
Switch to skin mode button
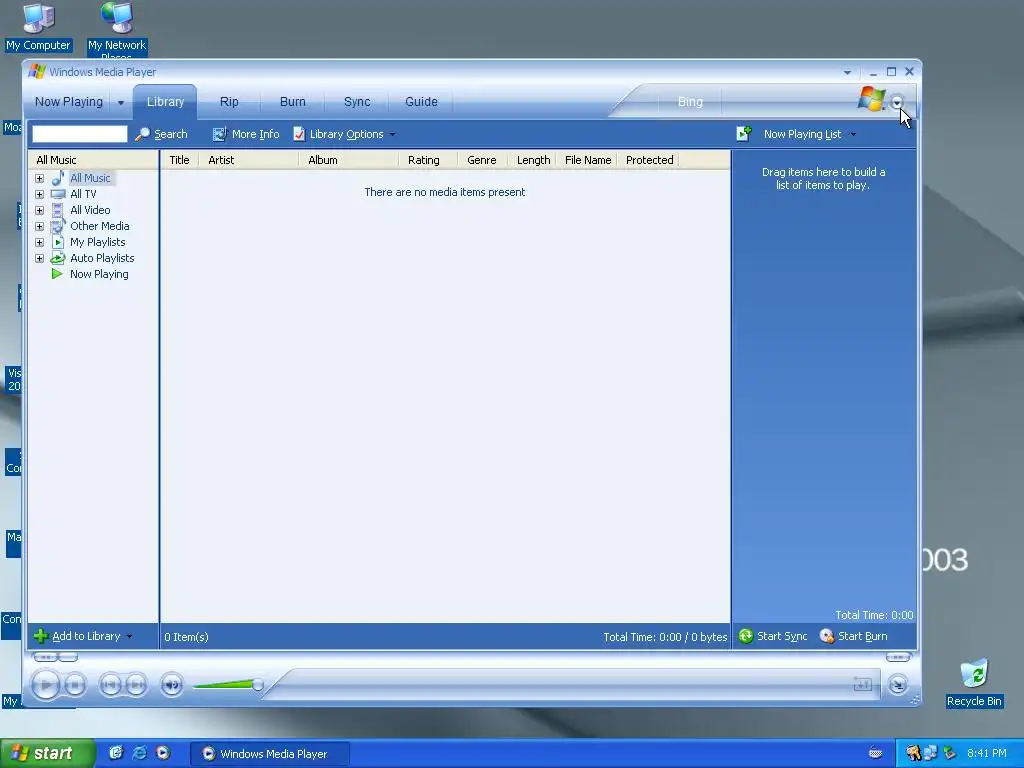pos(898,684)
